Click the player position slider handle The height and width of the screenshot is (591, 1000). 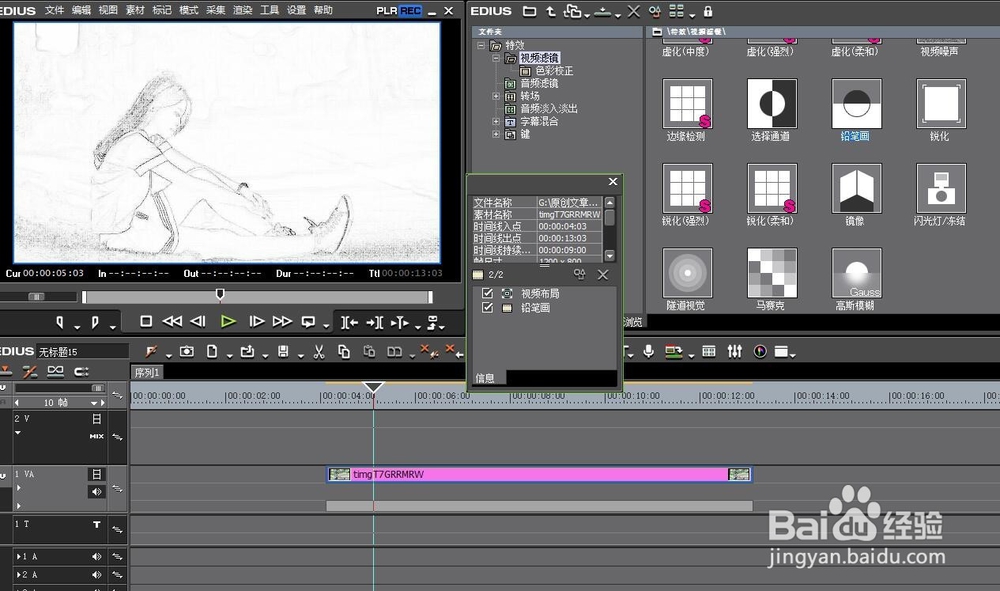click(220, 295)
